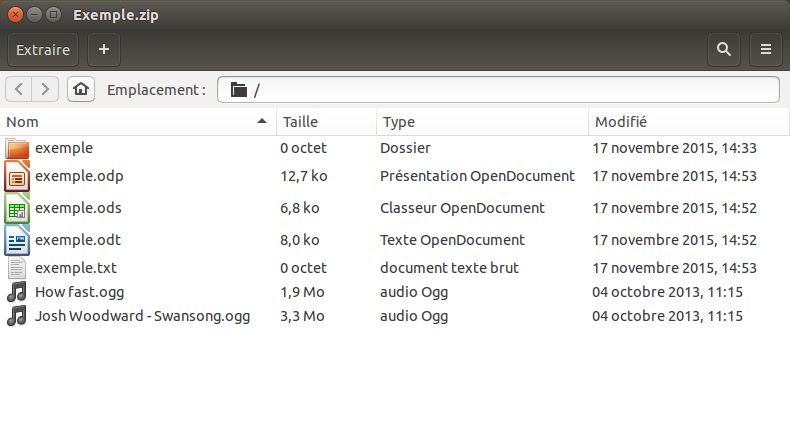The width and height of the screenshot is (790, 440).
Task: Select the exemple.odt text document icon
Action: [x=17, y=240]
